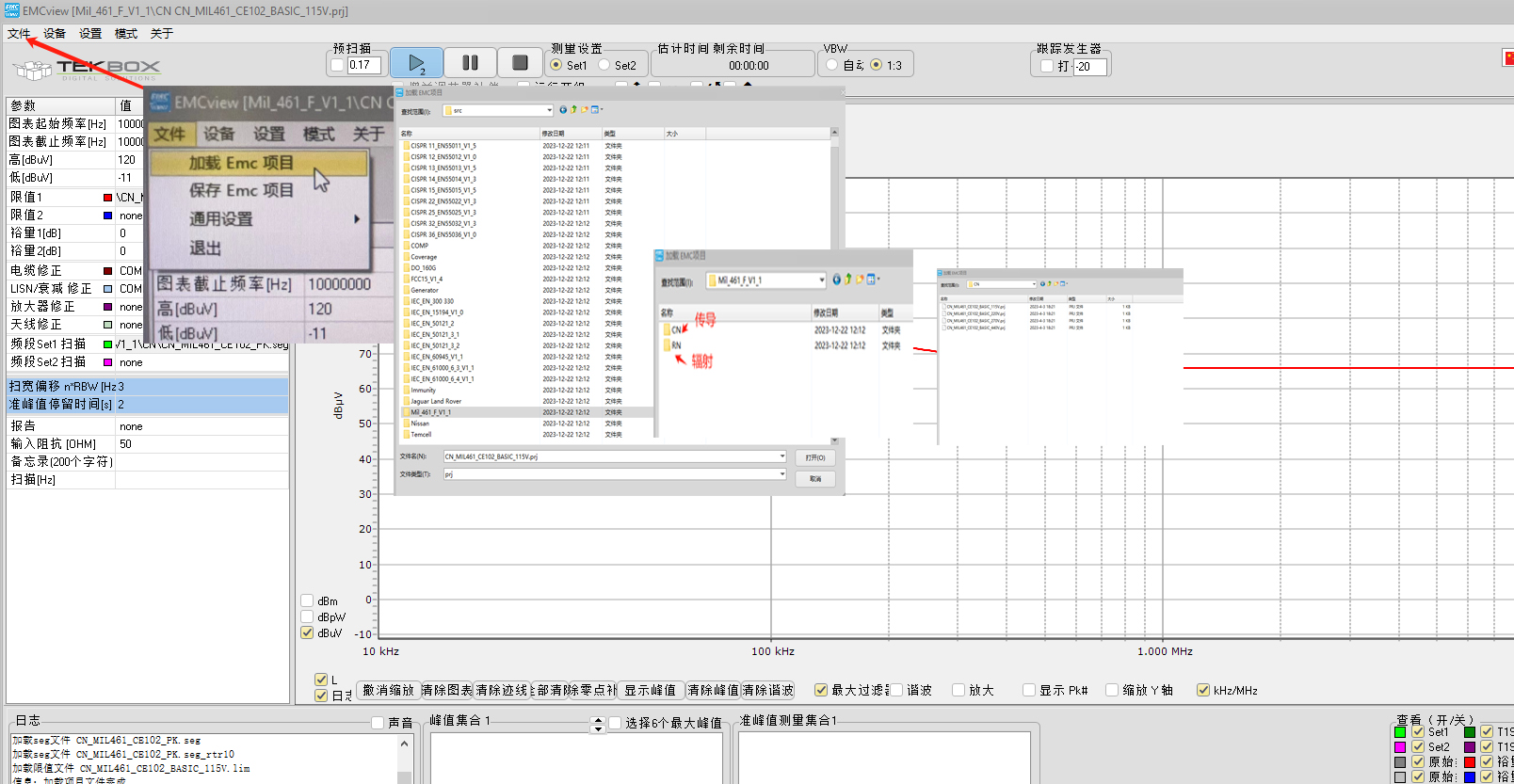
Task: Enable the 缩放 Y 轴 checkbox
Action: (x=1112, y=690)
